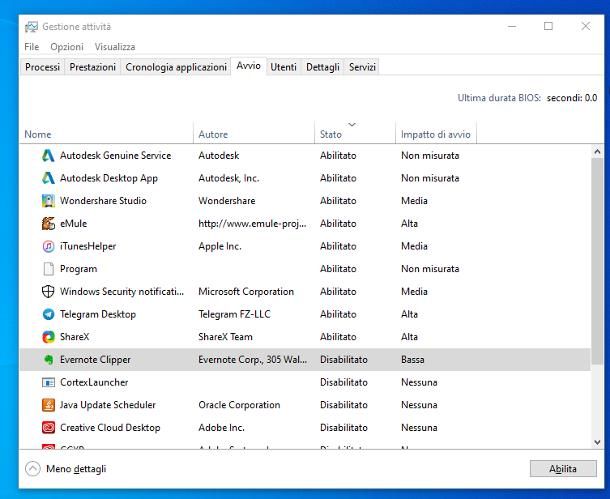Click the Evernote Clipper elephant icon
610x499 pixels.
coord(48,359)
